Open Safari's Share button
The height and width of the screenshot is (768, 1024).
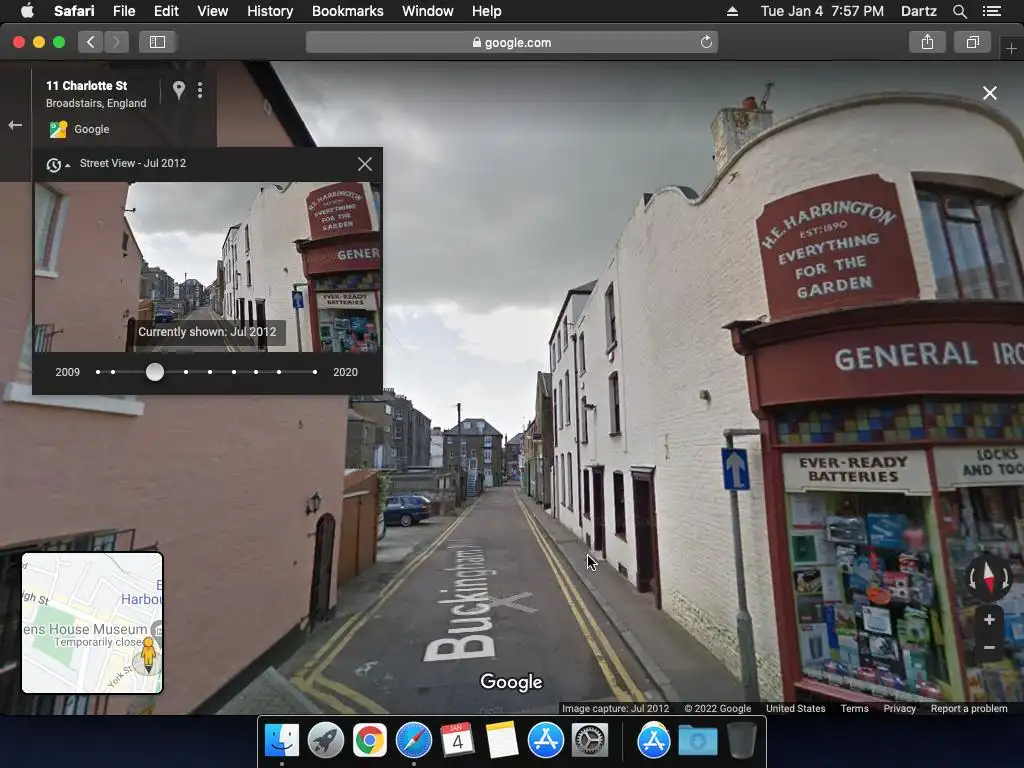pyautogui.click(x=927, y=42)
